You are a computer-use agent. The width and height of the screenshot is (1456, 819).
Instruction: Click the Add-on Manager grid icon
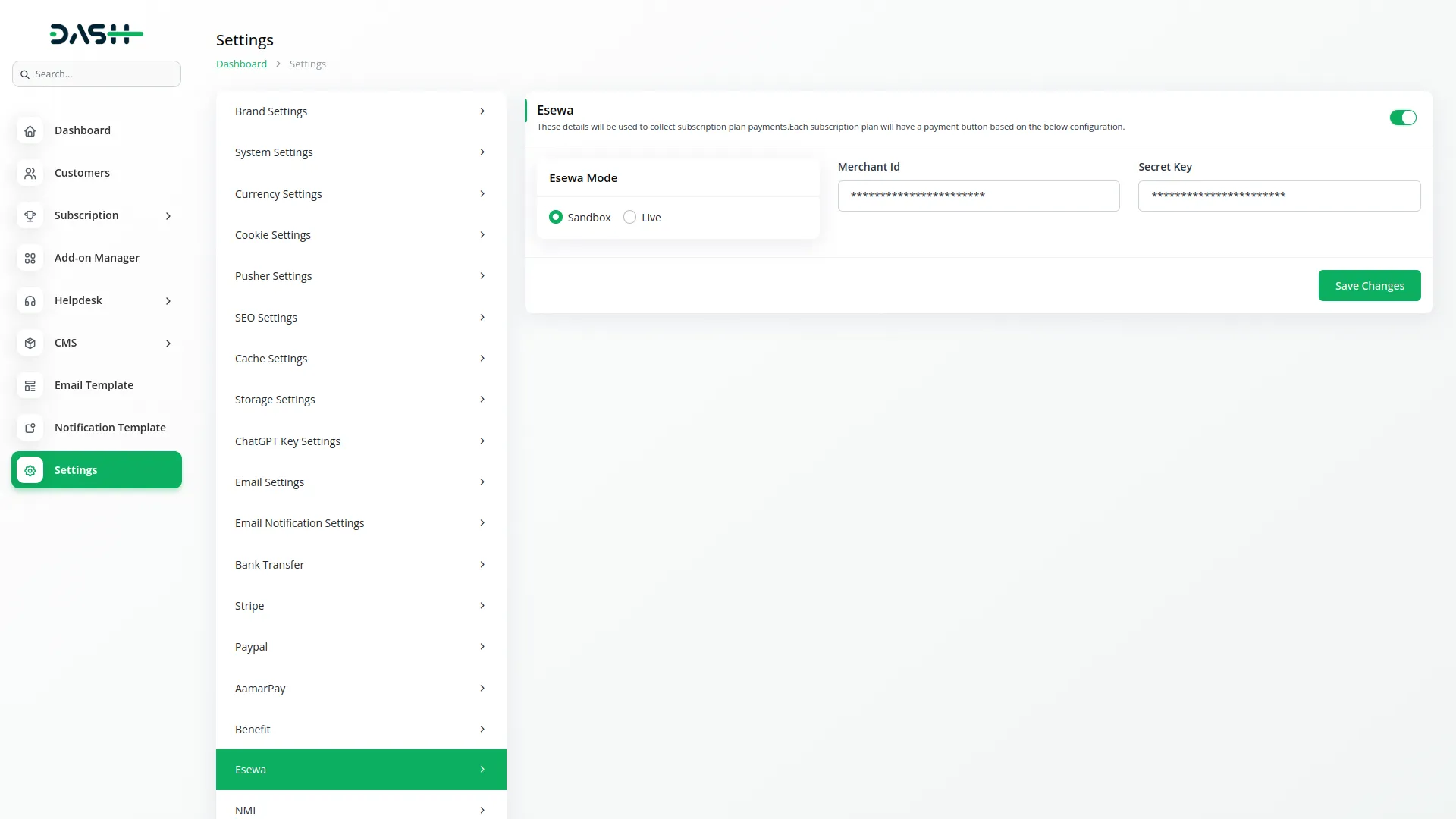pos(30,258)
